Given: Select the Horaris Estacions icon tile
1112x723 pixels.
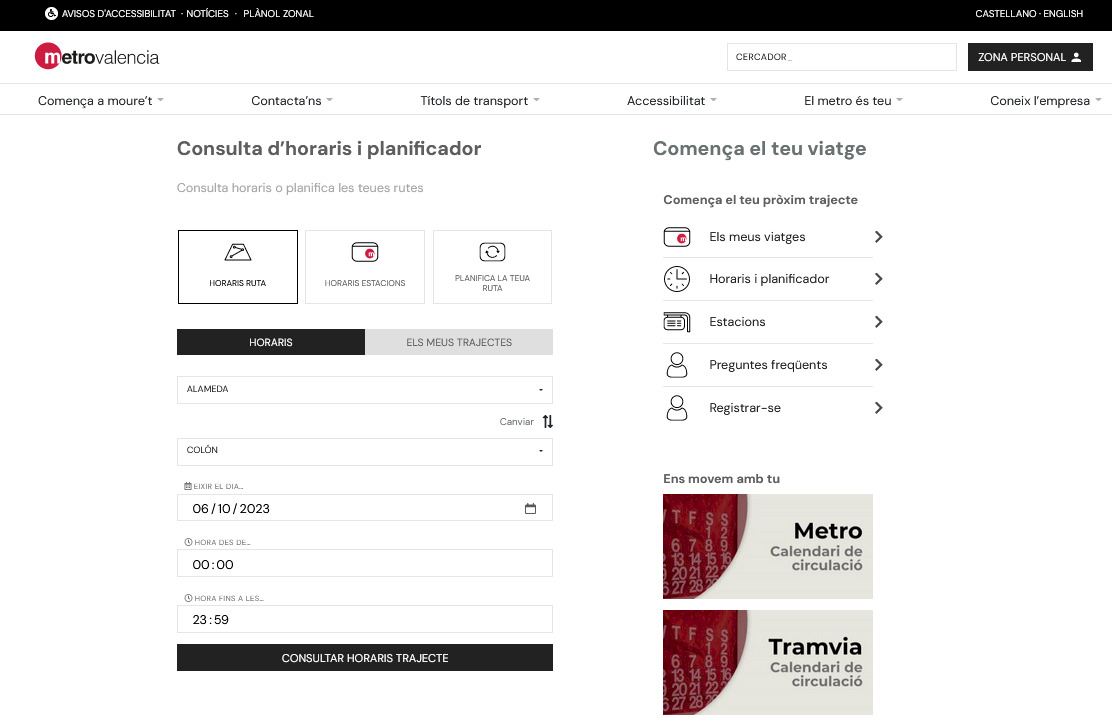Looking at the screenshot, I should pos(365,266).
